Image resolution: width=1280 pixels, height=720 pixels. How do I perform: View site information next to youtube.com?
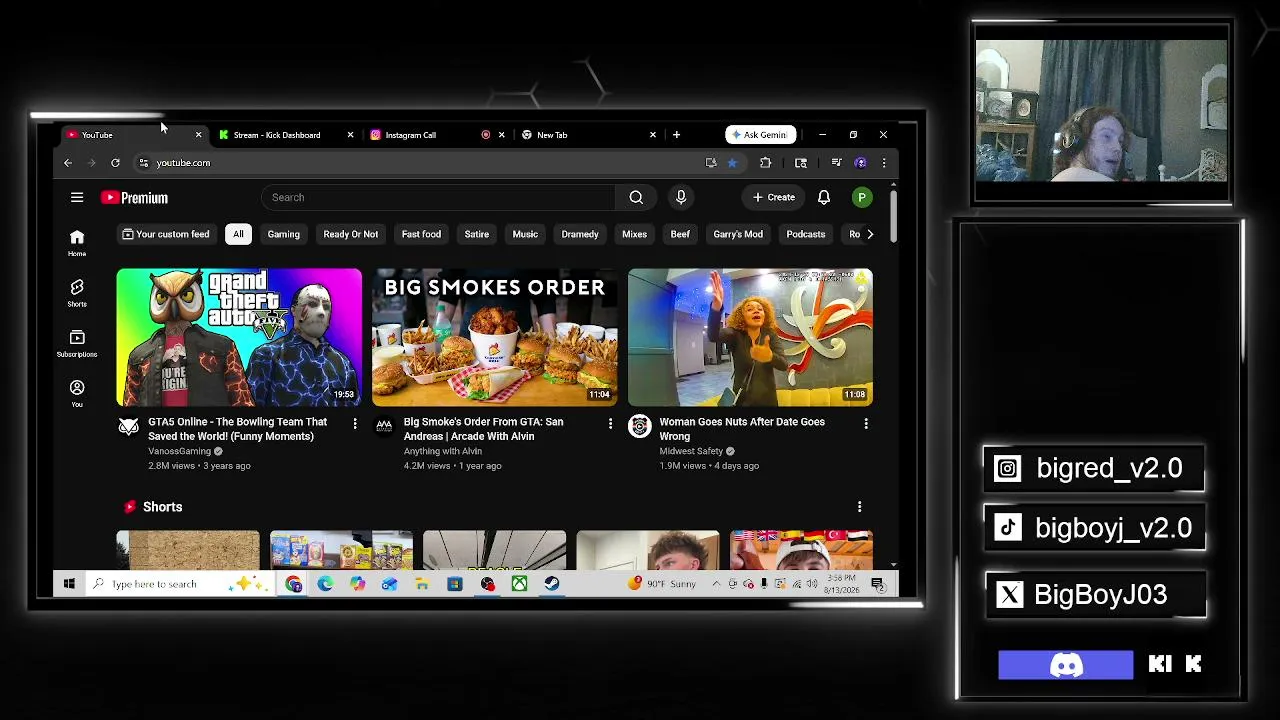pyautogui.click(x=144, y=163)
